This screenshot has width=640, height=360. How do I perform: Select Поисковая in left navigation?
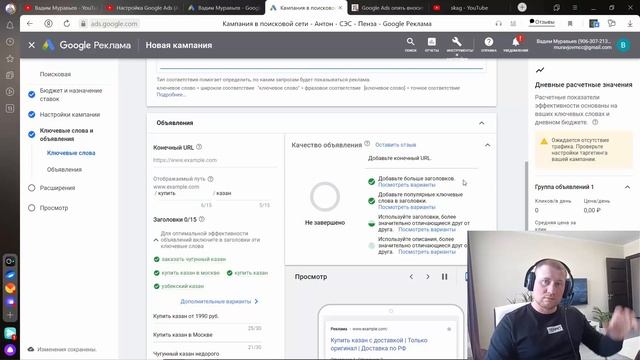coord(55,74)
